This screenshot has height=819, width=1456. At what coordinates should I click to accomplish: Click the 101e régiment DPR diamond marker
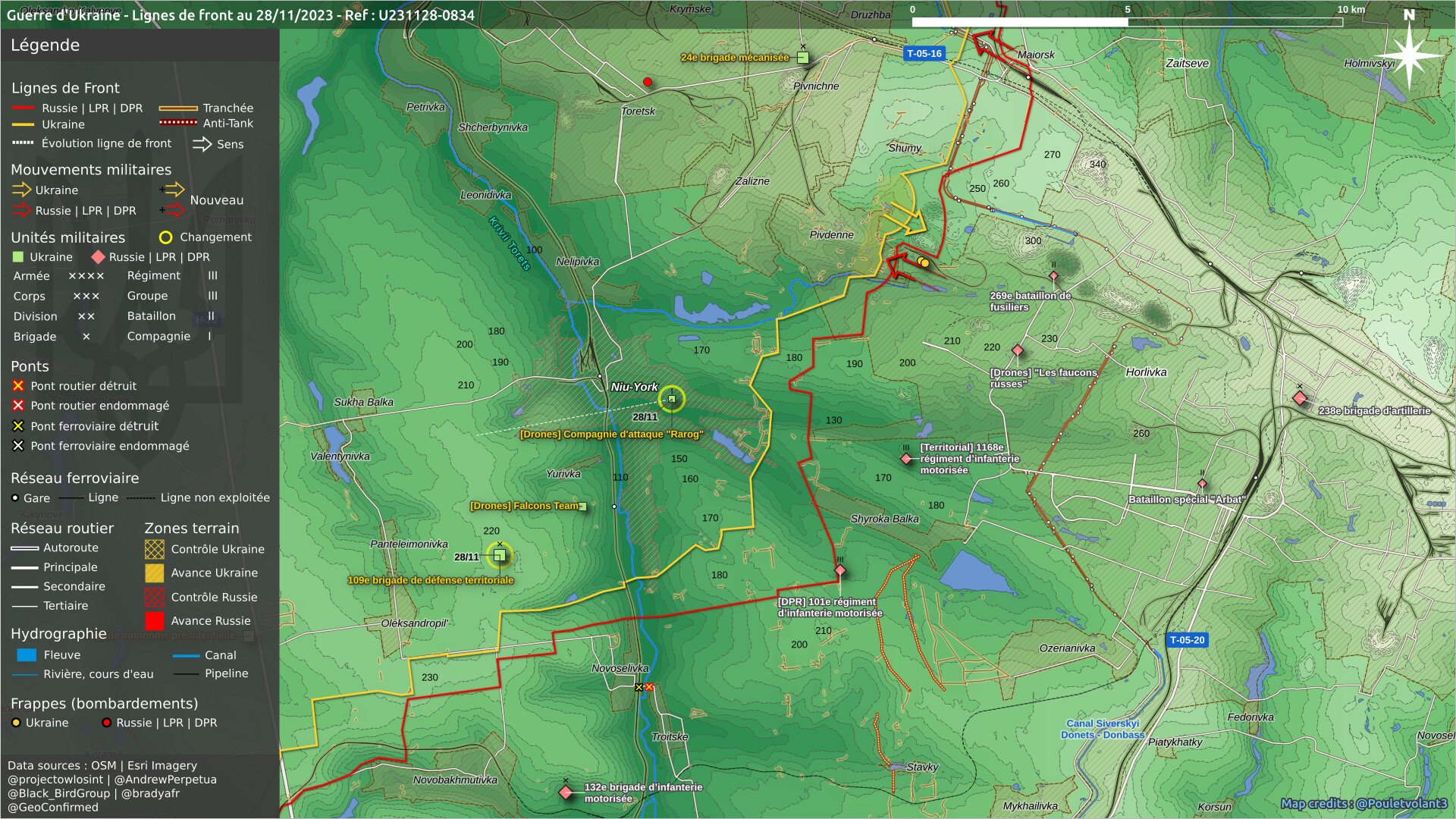[x=839, y=570]
